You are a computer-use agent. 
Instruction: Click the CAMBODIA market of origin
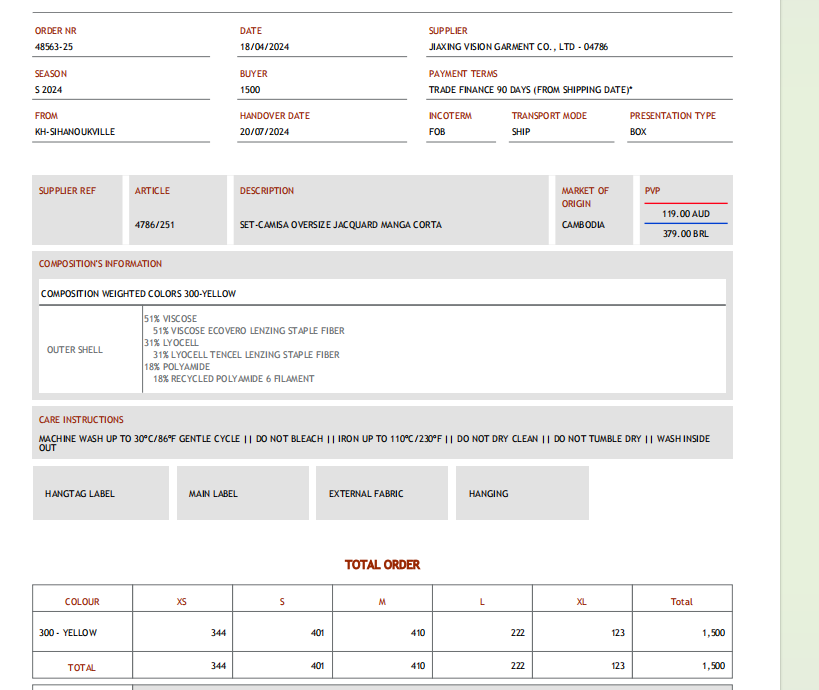[583, 225]
